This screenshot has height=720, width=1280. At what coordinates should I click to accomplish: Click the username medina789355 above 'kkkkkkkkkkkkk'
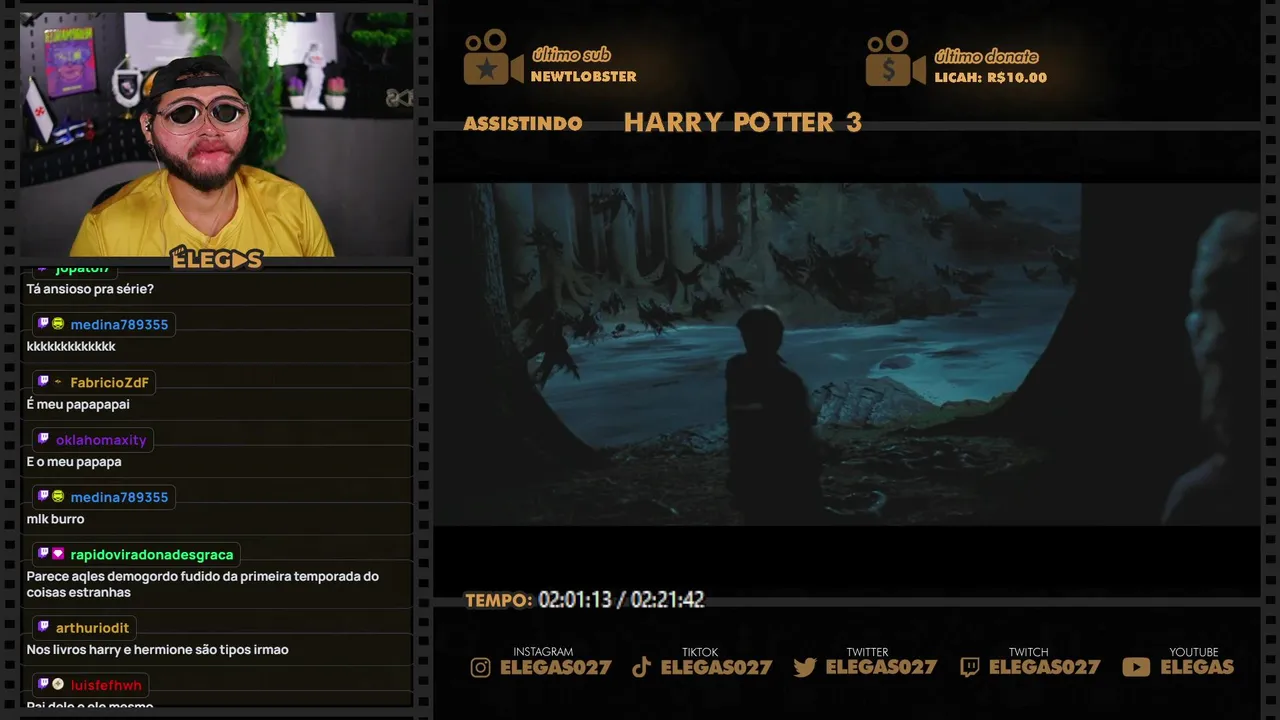tap(119, 325)
